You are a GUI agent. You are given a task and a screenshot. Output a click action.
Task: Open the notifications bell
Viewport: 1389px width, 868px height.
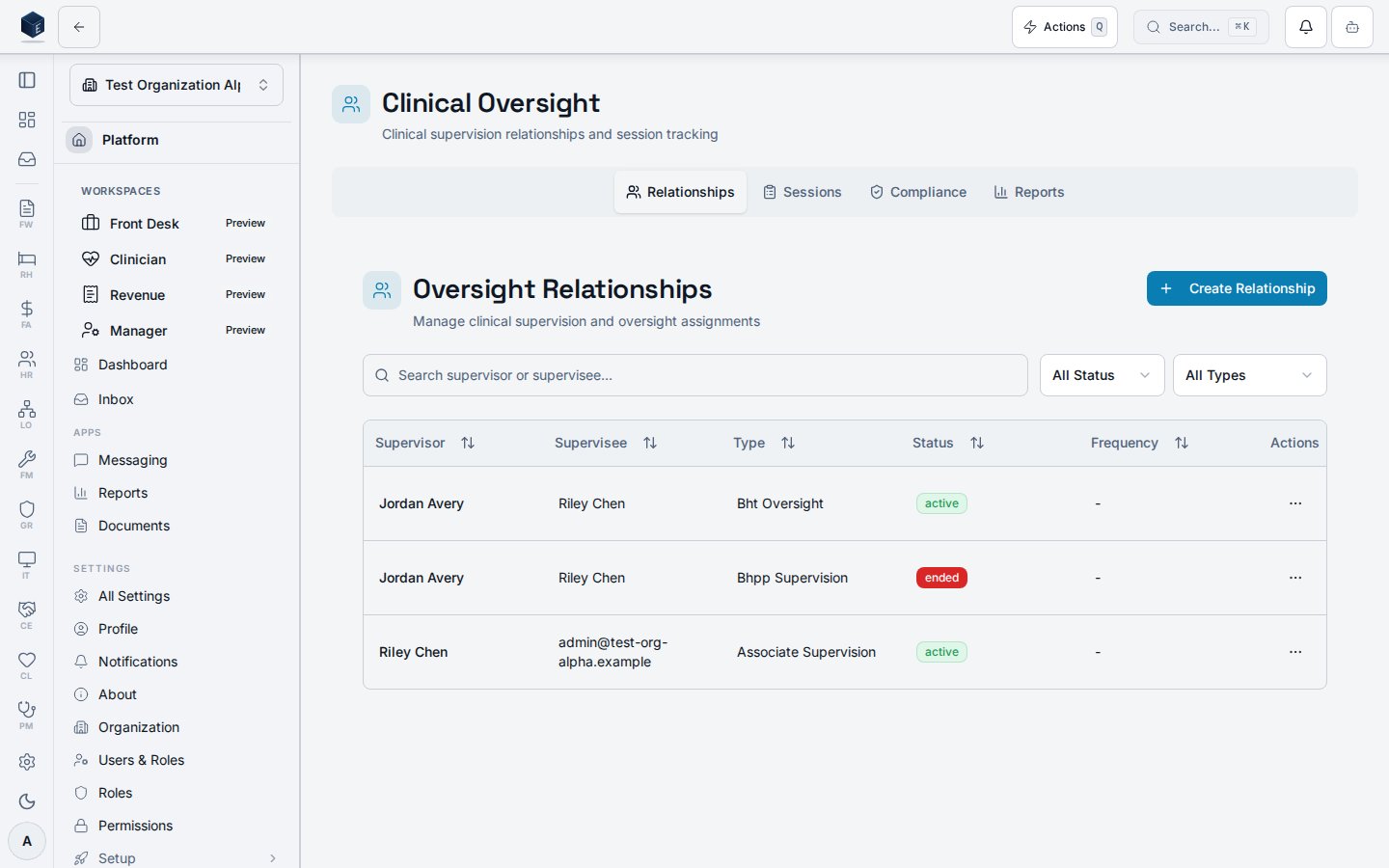(x=1306, y=27)
